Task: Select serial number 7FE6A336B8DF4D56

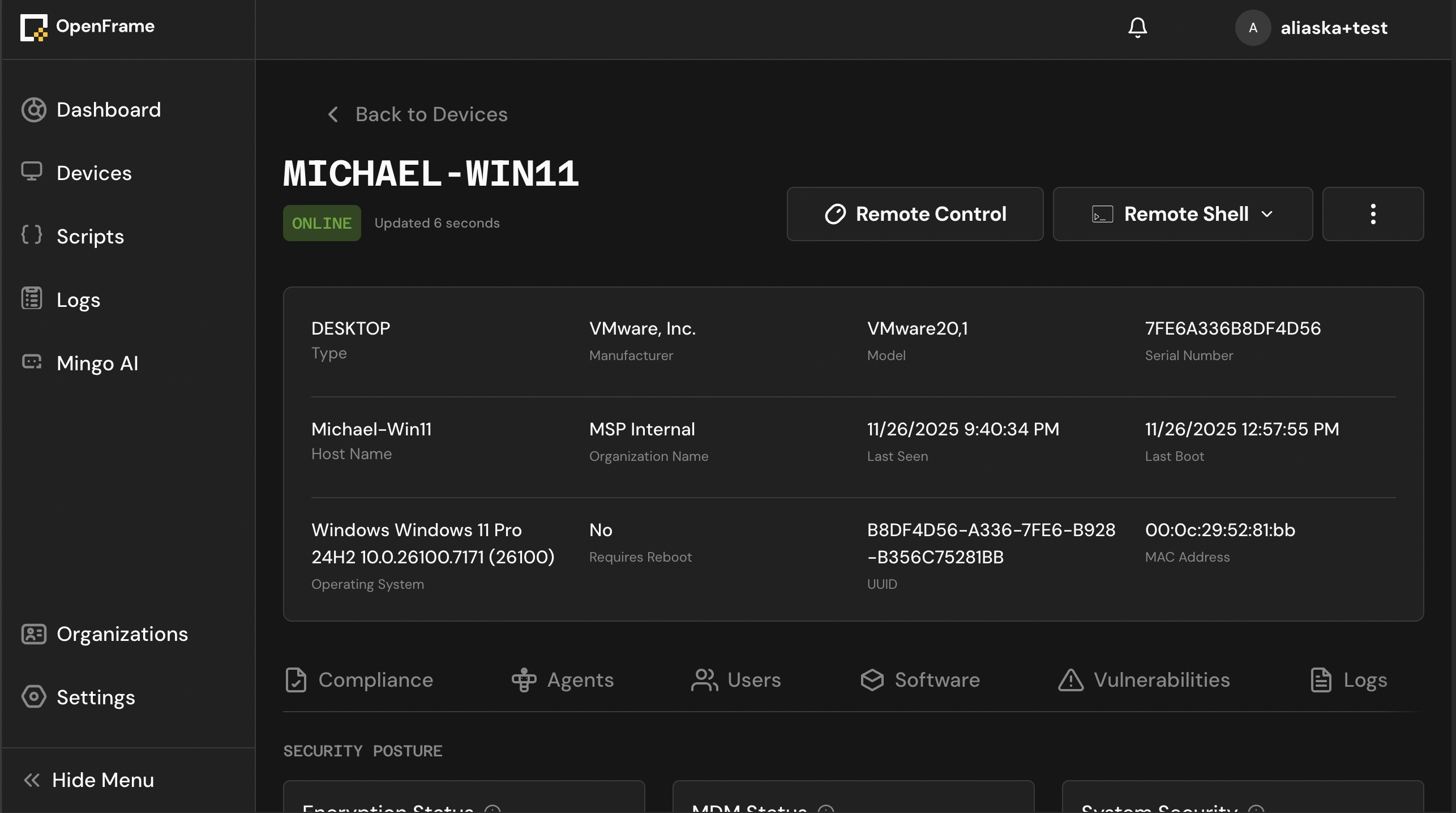Action: [x=1232, y=328]
